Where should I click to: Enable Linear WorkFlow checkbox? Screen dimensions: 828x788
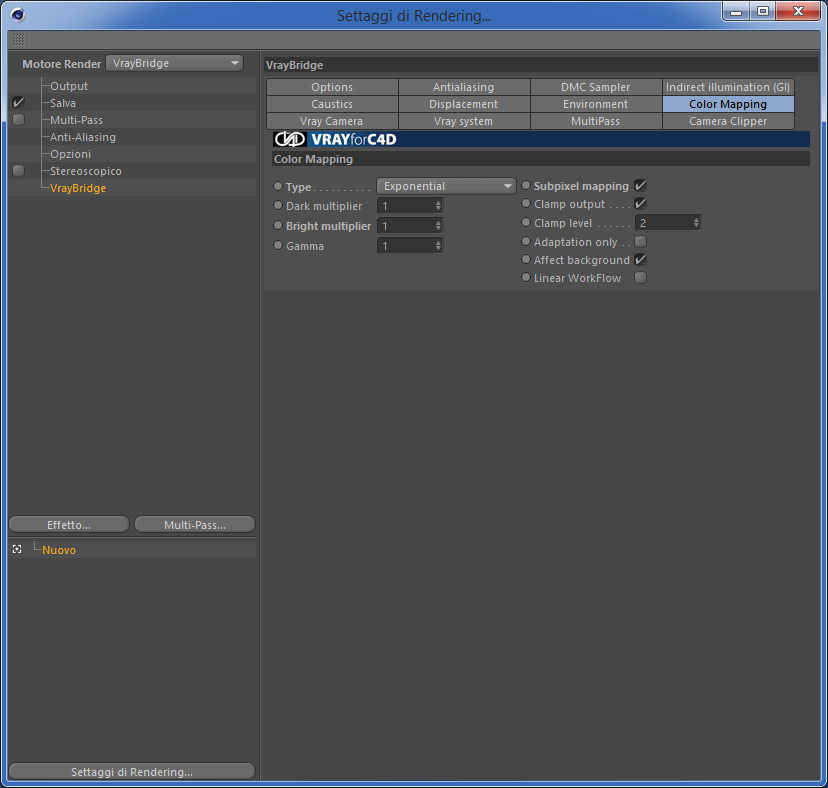point(641,277)
